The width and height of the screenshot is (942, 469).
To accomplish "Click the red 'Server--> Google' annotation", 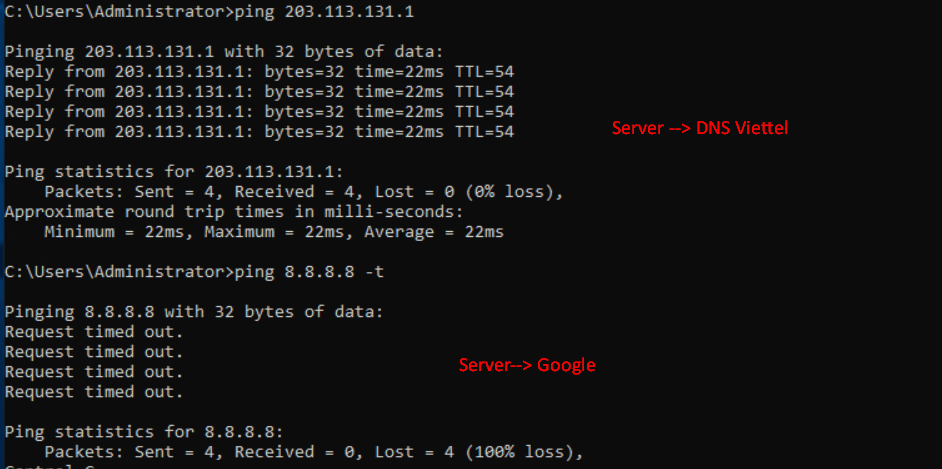I will 527,365.
